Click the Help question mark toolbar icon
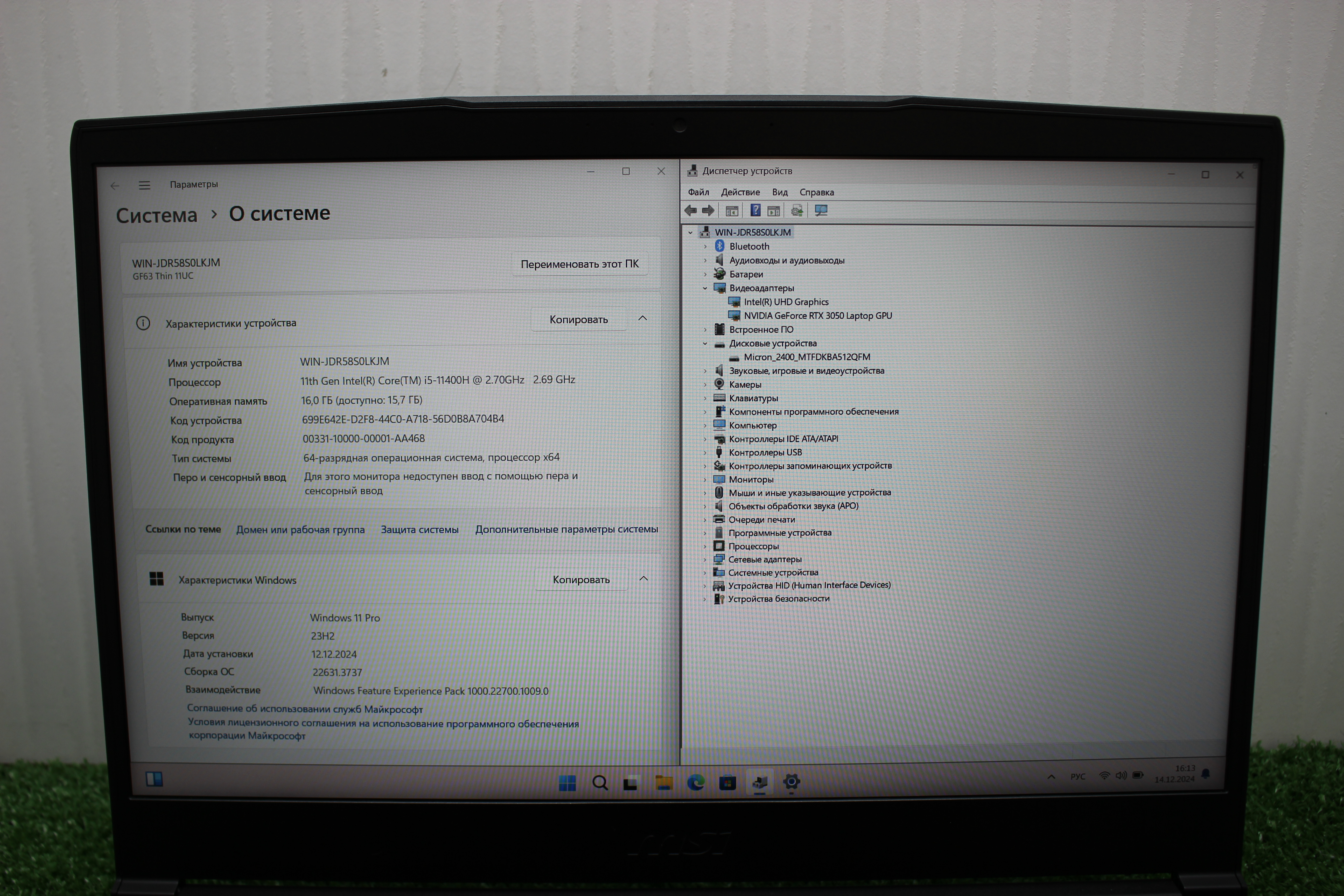 click(x=755, y=211)
